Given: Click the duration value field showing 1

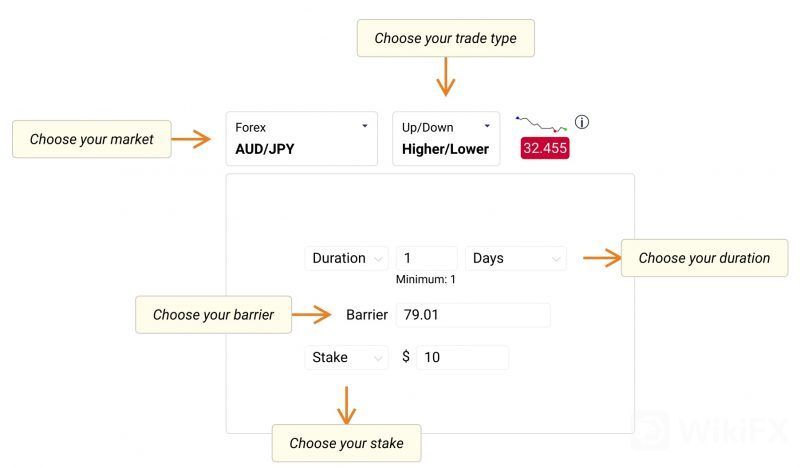Looking at the screenshot, I should point(427,258).
